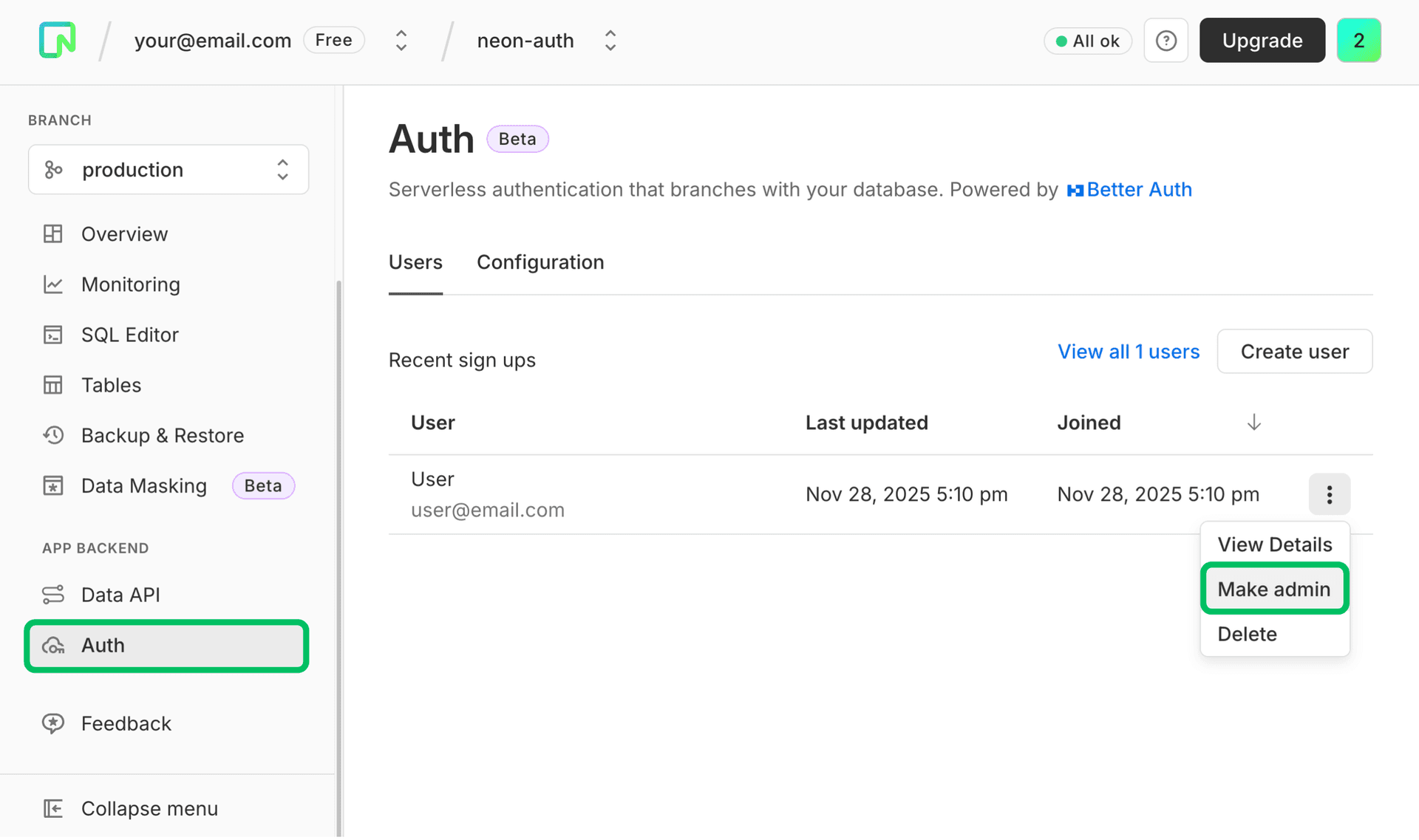Image resolution: width=1419 pixels, height=840 pixels.
Task: Click the Create user button
Action: point(1294,351)
